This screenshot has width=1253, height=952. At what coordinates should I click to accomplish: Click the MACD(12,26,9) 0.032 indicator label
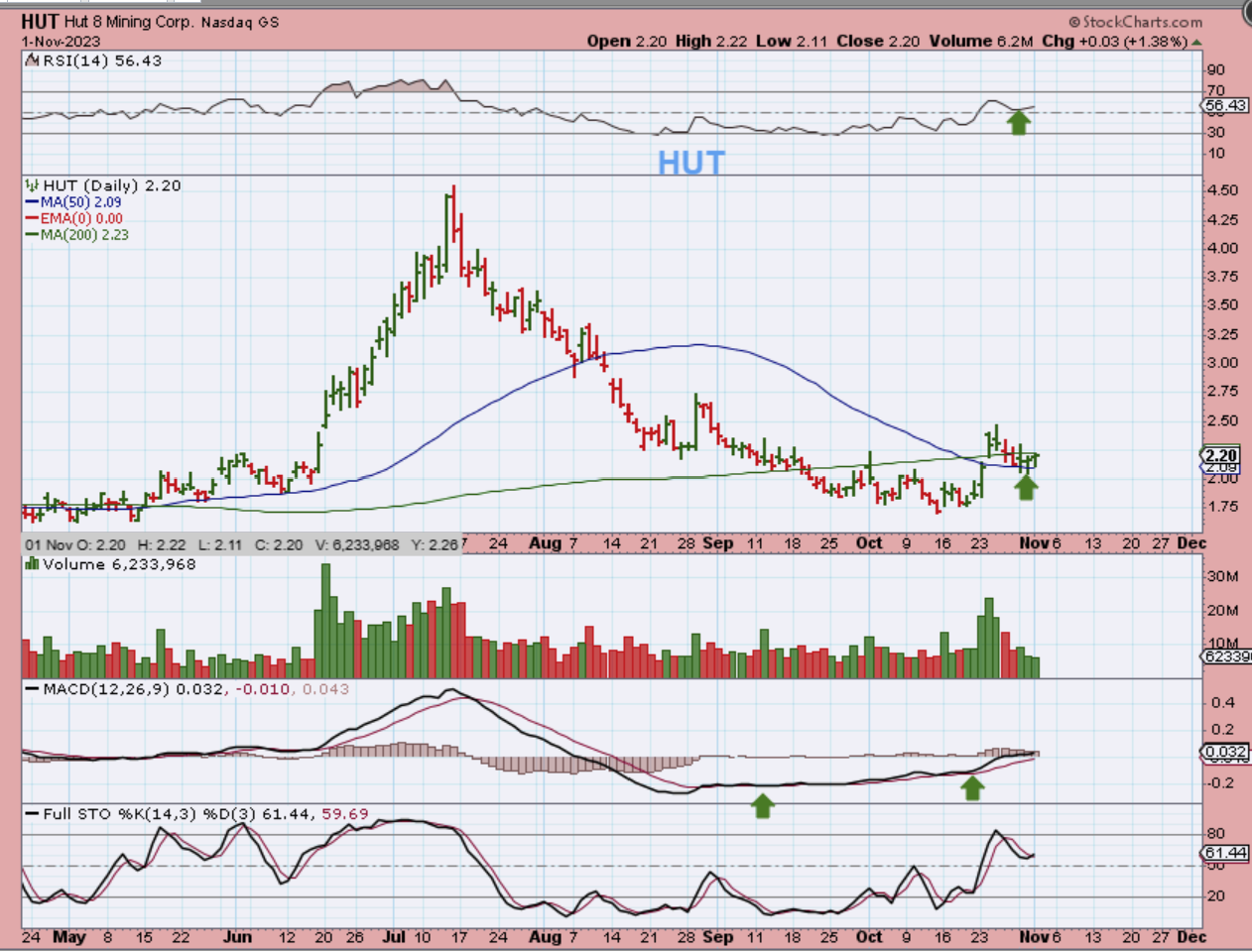point(134,689)
